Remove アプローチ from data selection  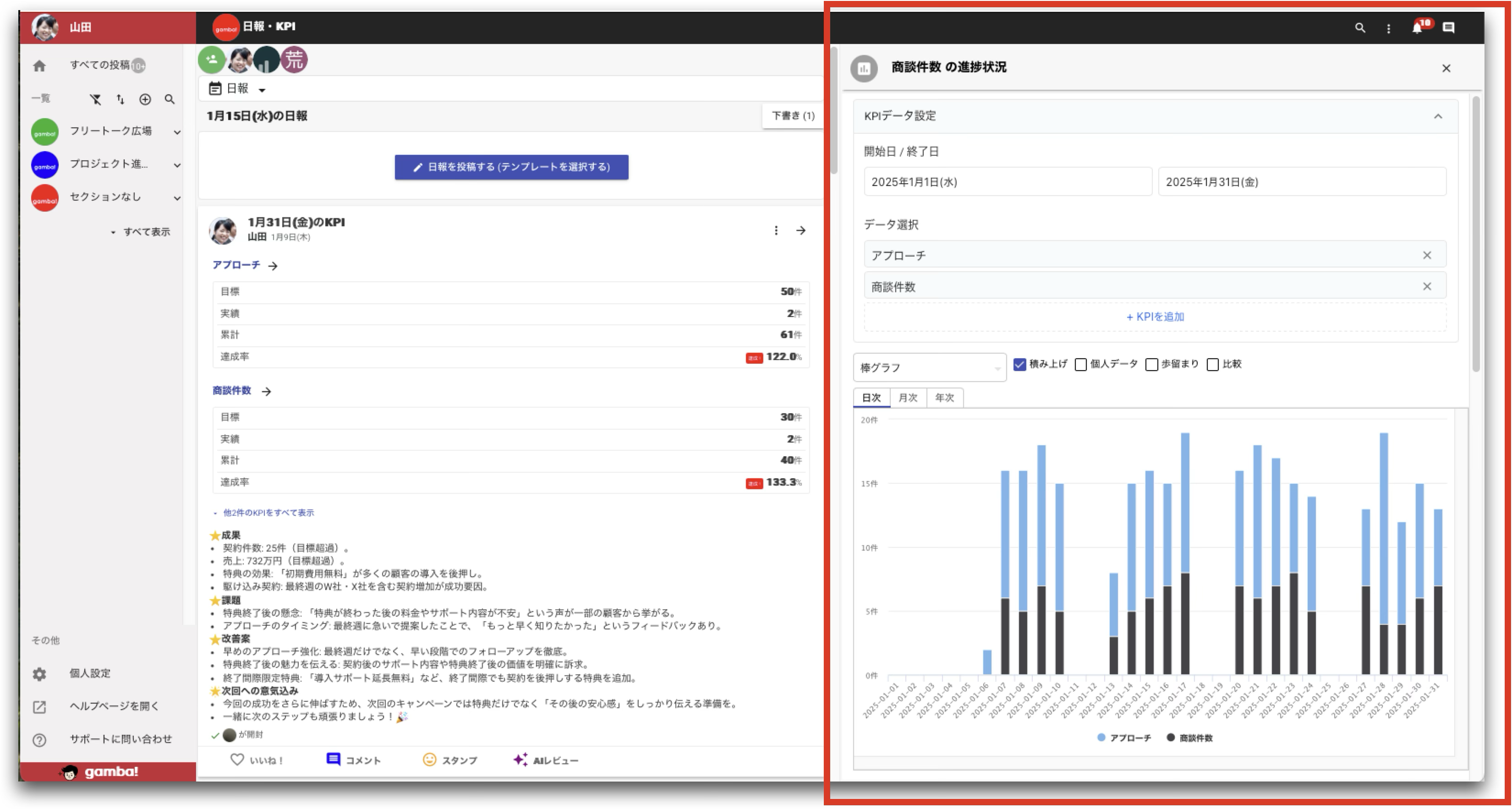pos(1427,255)
